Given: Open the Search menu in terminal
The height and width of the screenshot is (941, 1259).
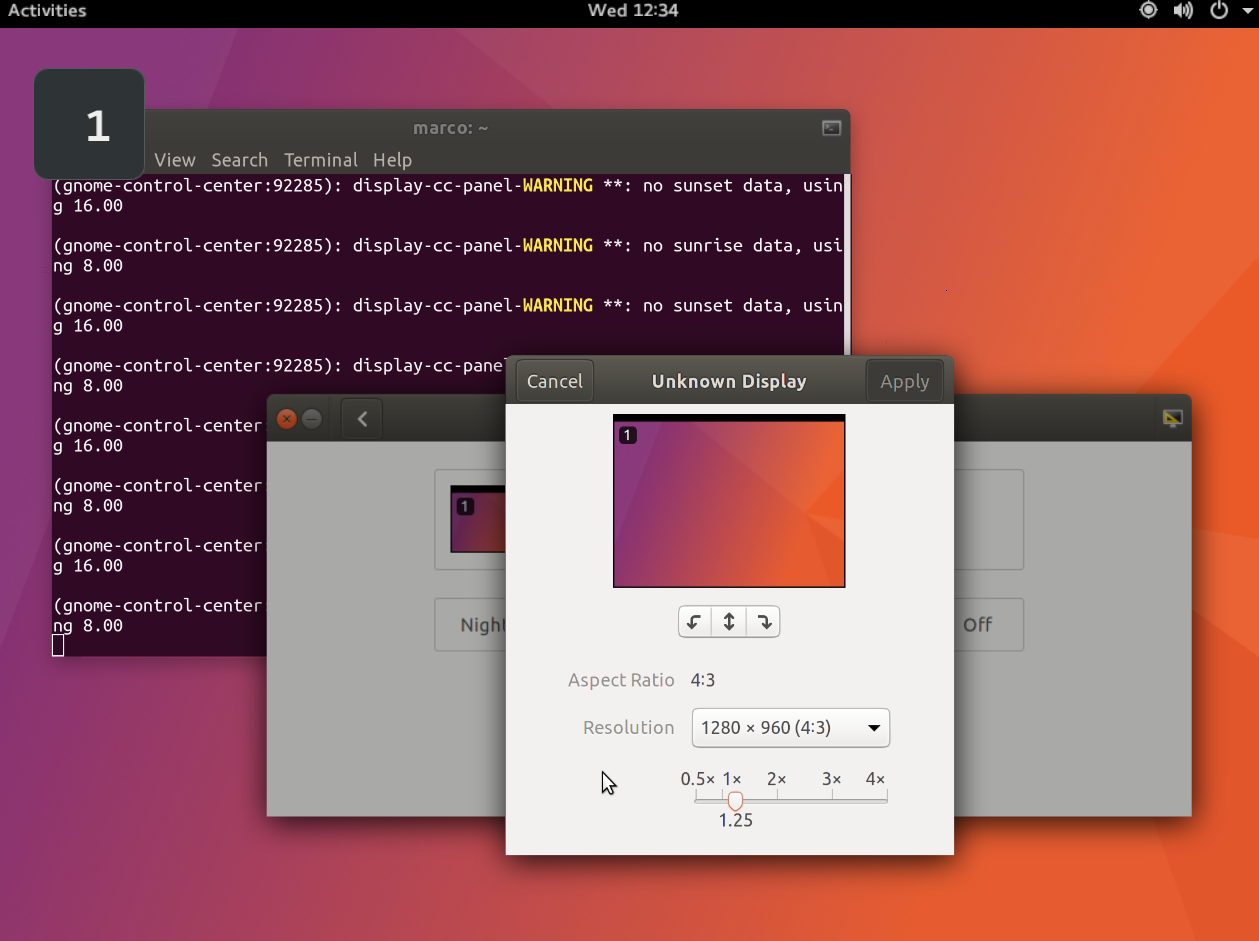Looking at the screenshot, I should coord(239,160).
